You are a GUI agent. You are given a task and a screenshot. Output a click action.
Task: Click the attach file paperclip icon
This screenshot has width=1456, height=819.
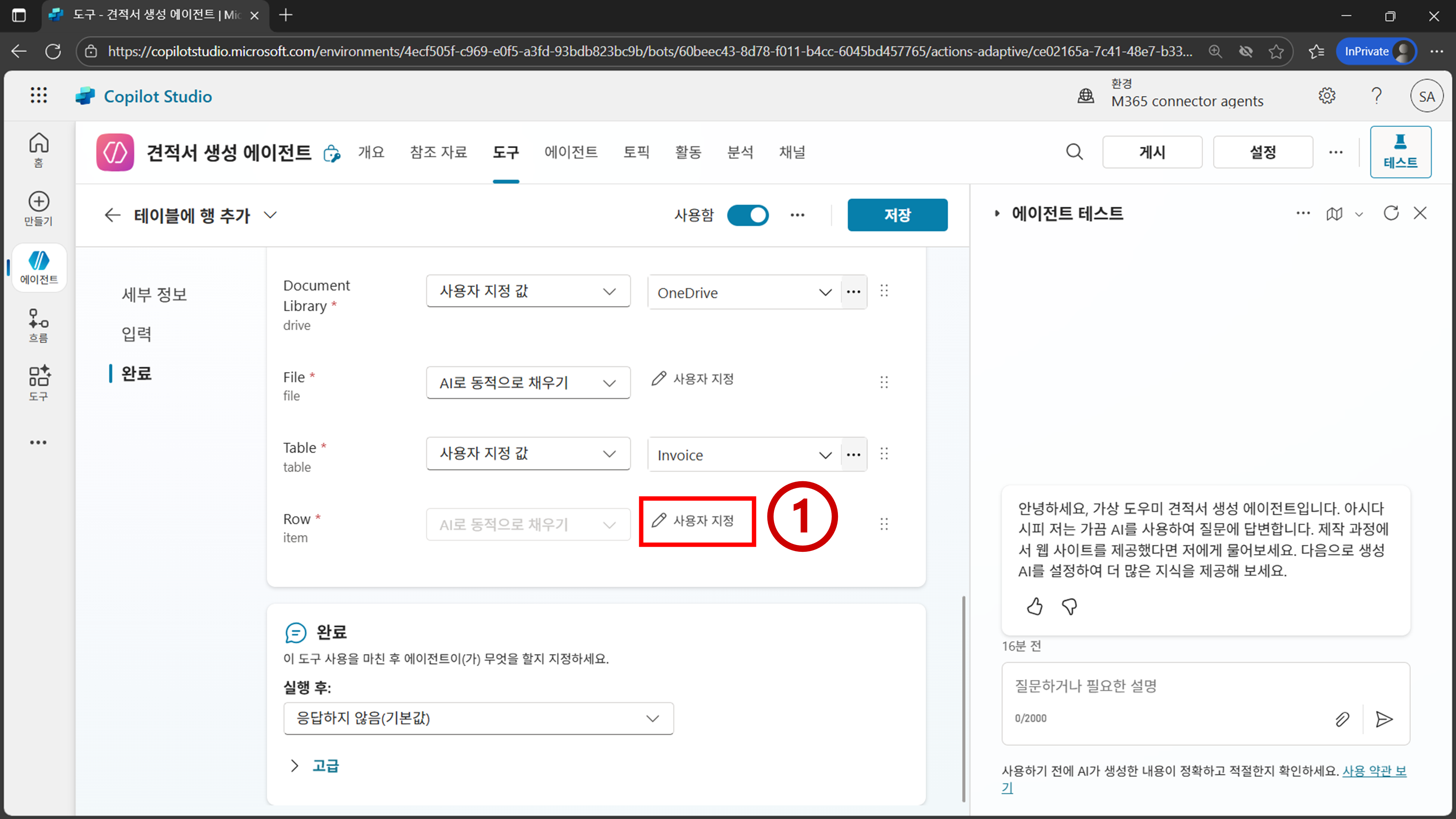(1342, 719)
